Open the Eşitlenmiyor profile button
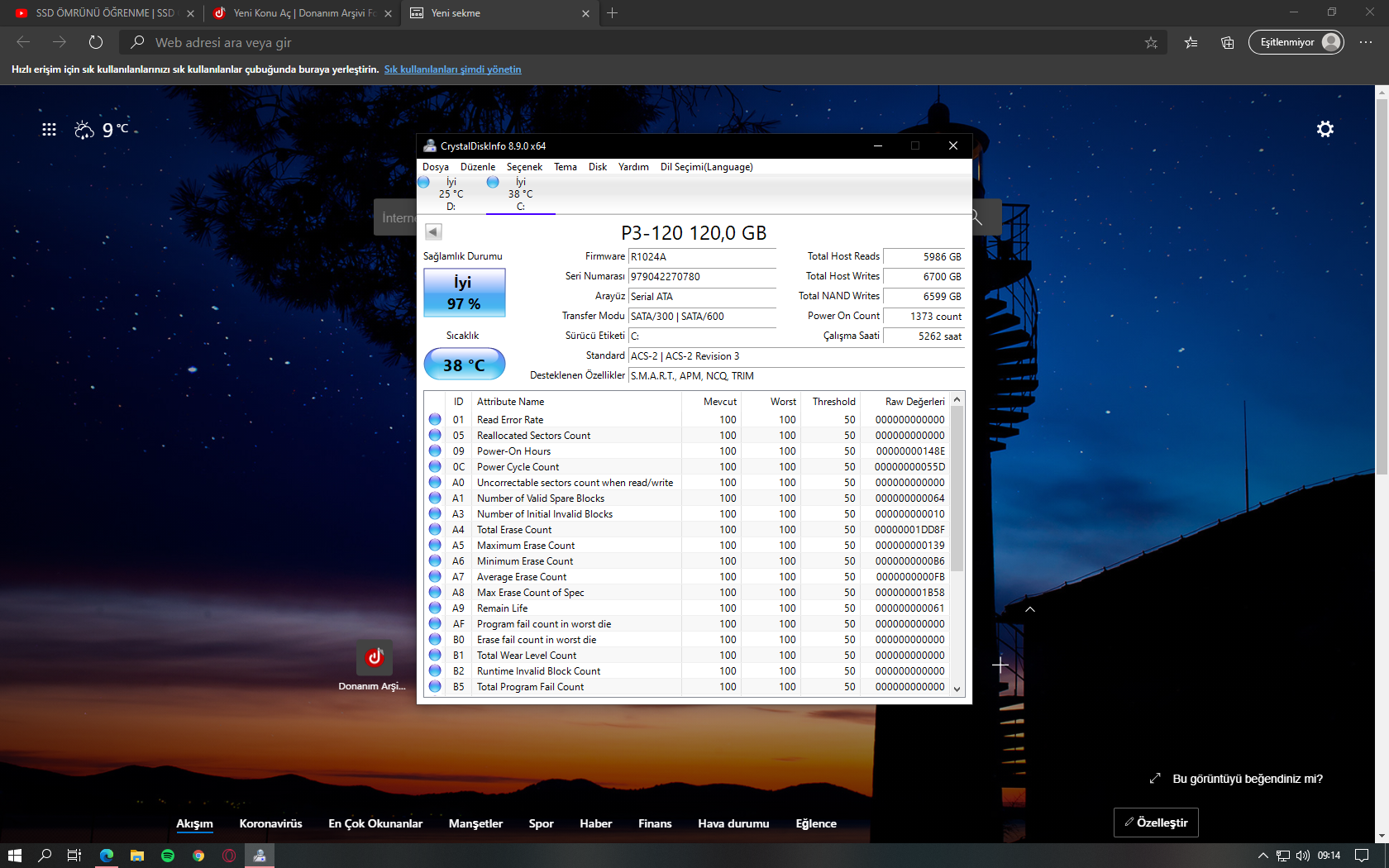The image size is (1389, 868). pos(1296,42)
